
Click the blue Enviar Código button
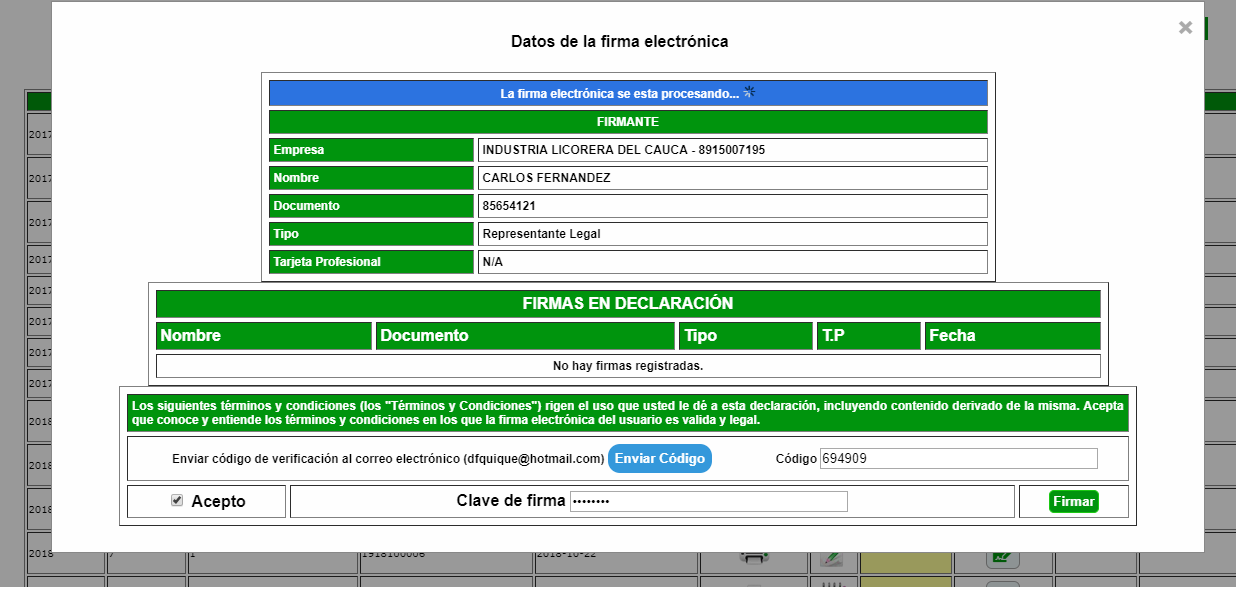coord(659,458)
